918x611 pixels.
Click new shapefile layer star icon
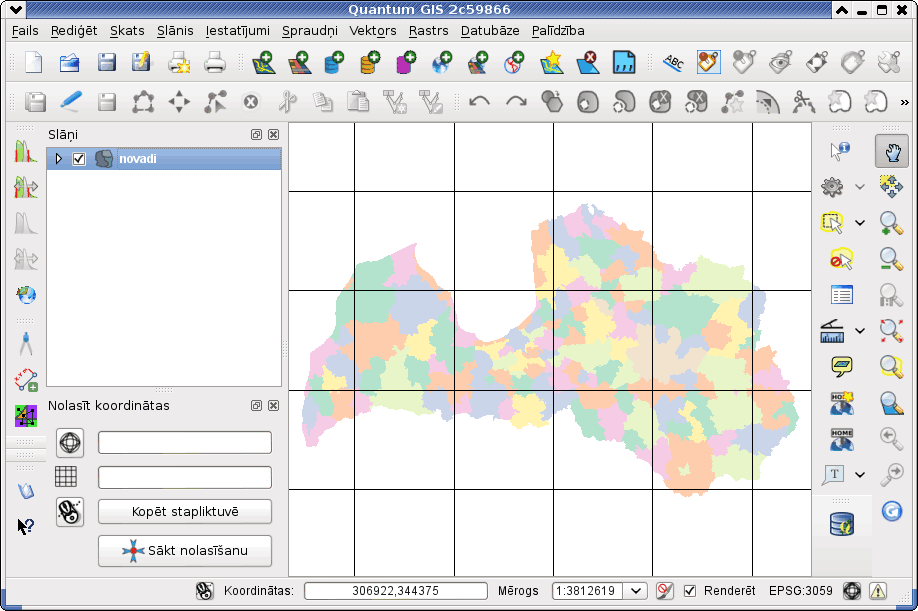pyautogui.click(x=551, y=62)
